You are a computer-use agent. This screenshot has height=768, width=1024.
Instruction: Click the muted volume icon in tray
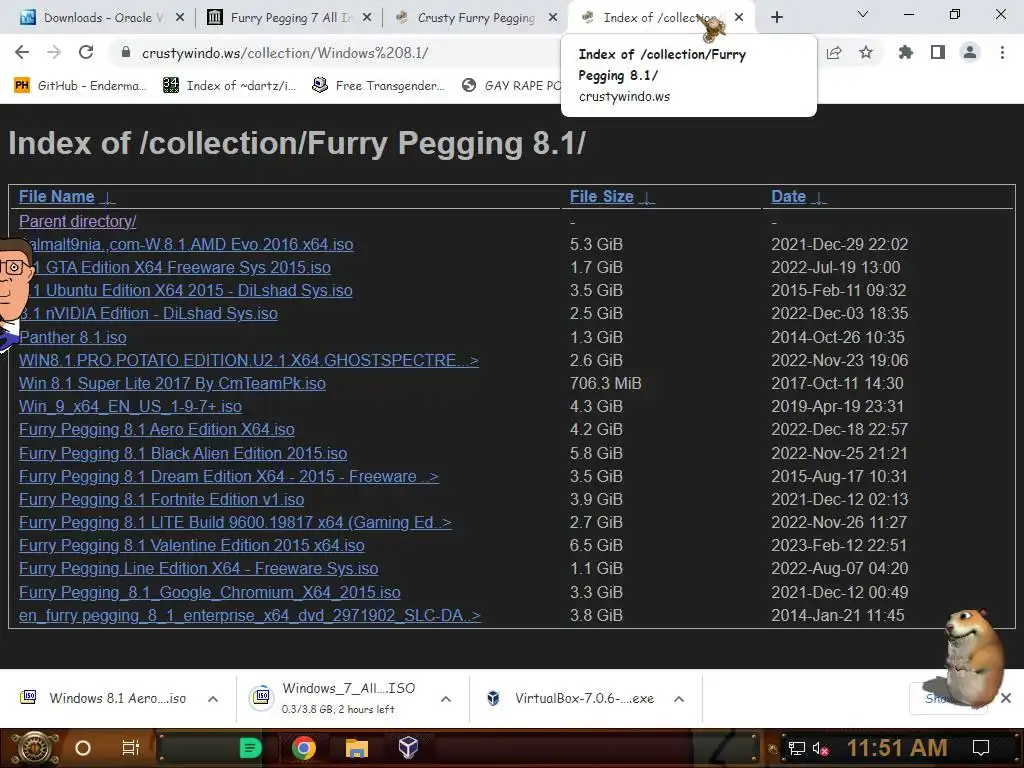(x=820, y=748)
